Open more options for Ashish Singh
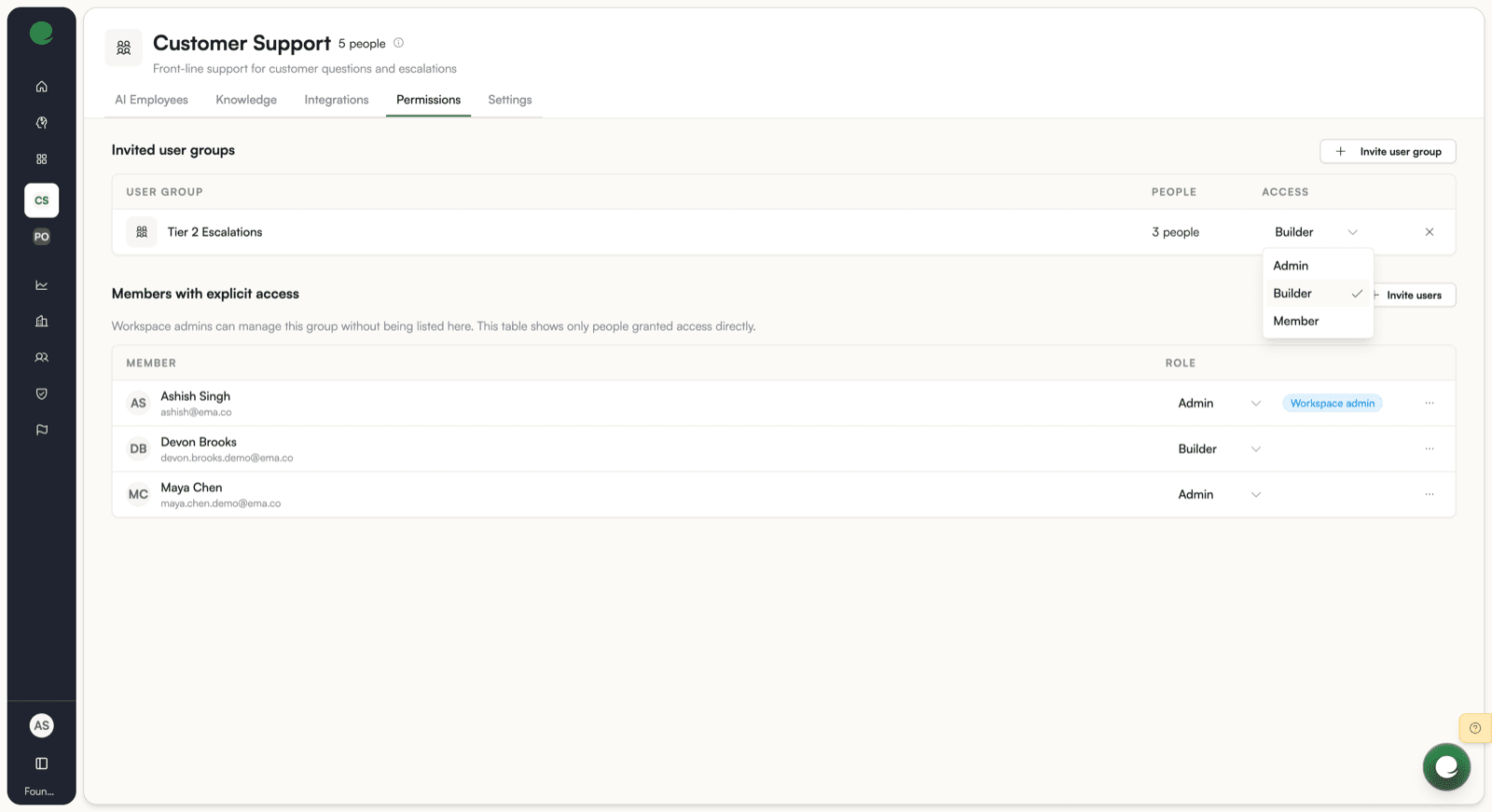 coord(1430,404)
